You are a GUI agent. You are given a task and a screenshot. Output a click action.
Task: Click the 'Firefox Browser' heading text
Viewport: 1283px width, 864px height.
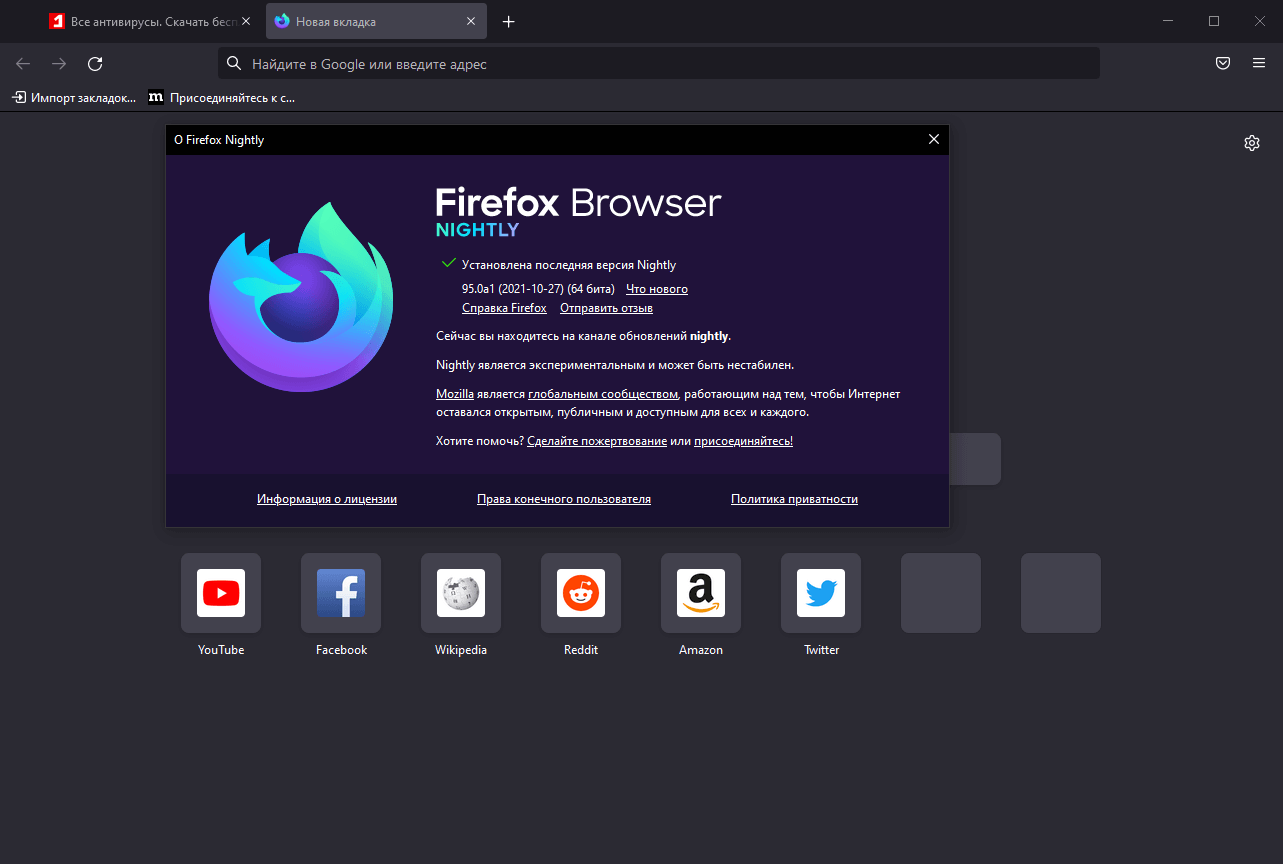tap(578, 203)
